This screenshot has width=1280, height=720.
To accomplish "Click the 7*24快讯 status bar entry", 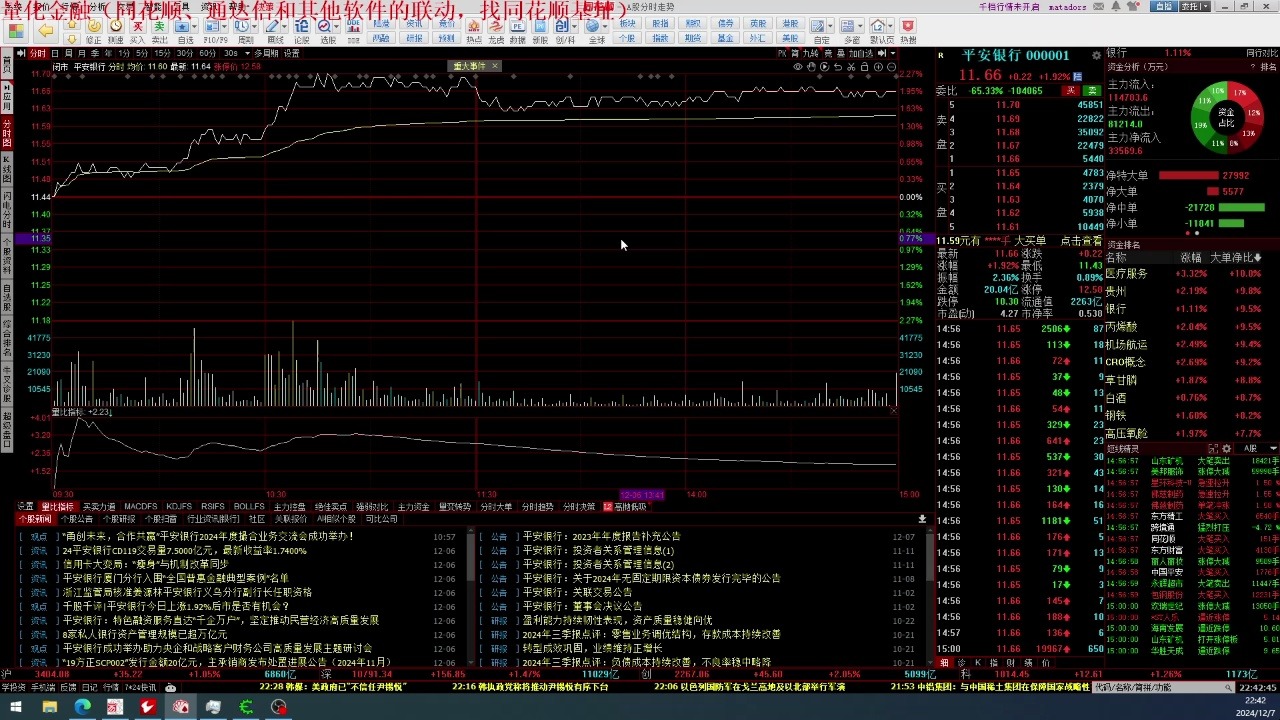I will (x=138, y=688).
